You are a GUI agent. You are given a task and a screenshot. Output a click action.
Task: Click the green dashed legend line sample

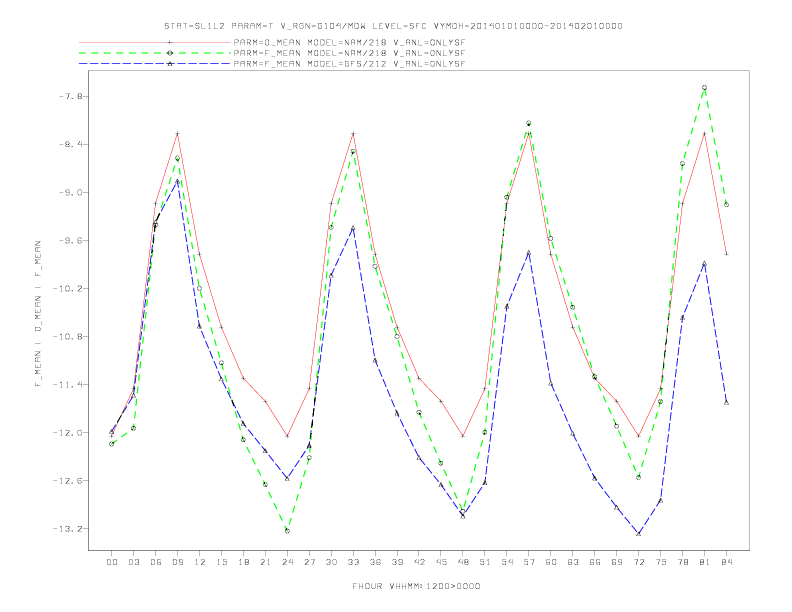[x=155, y=53]
